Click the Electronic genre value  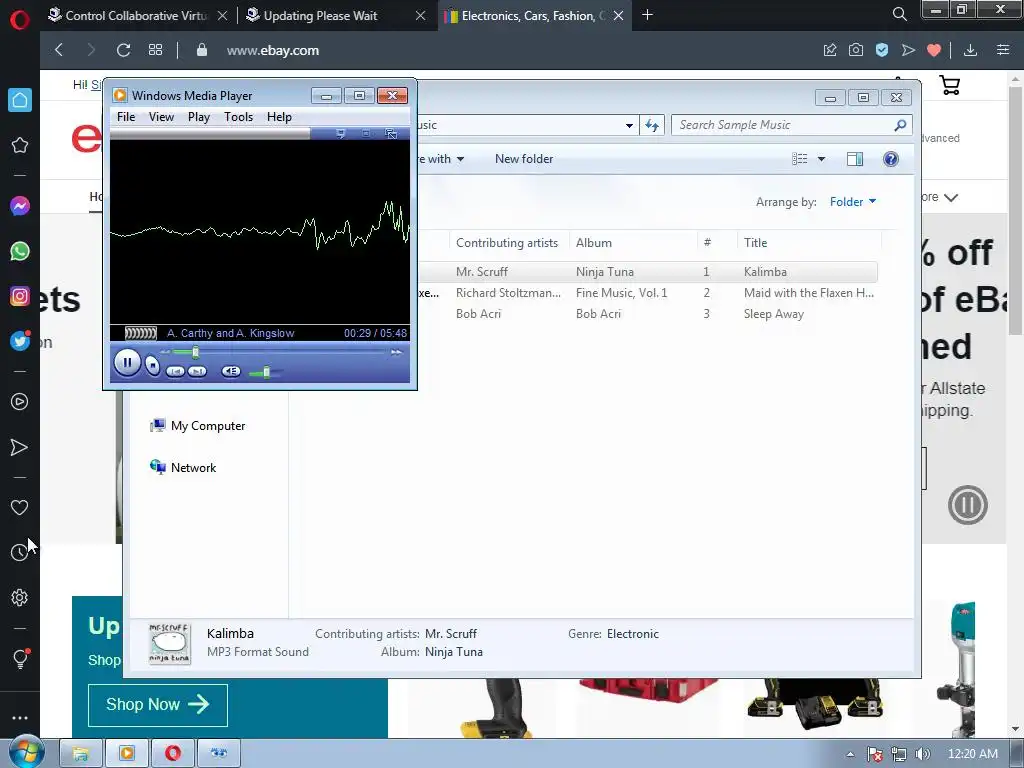point(632,633)
